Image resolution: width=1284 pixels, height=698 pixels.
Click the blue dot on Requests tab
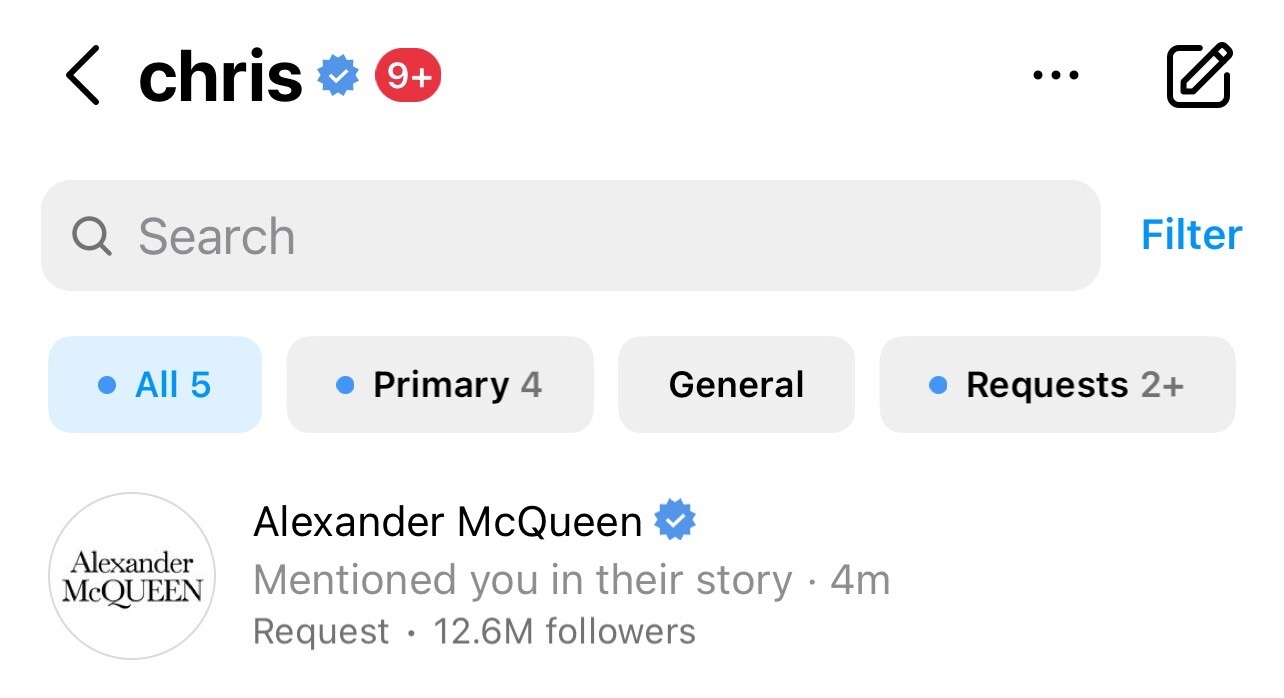(x=938, y=385)
